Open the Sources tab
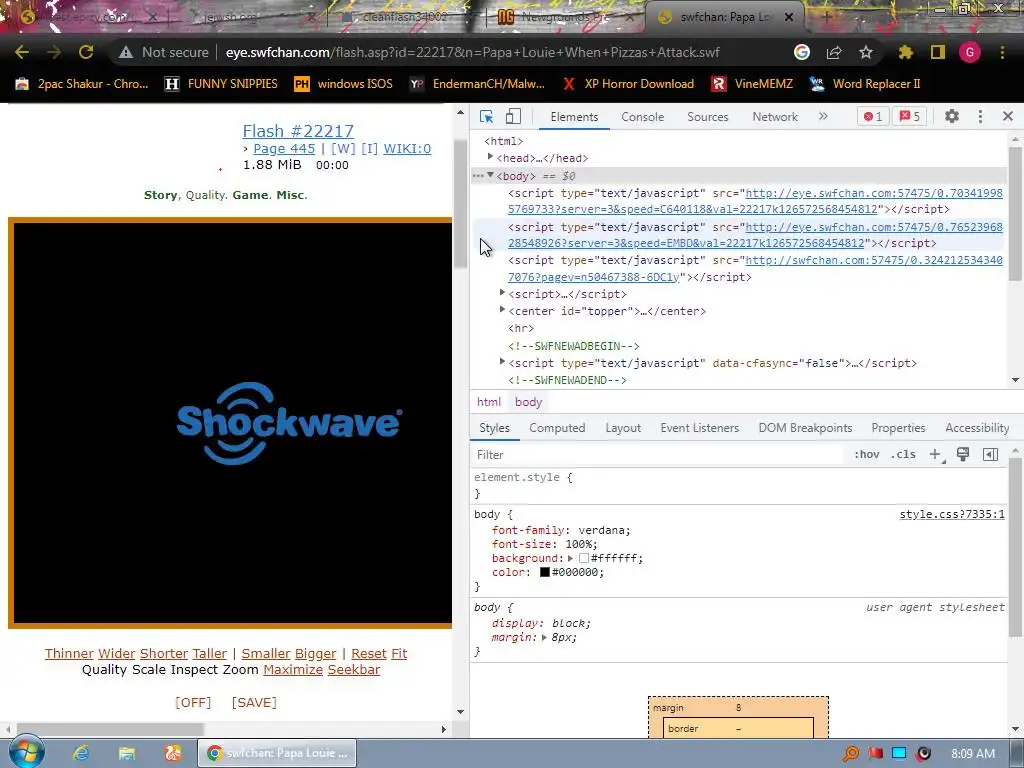 click(707, 116)
